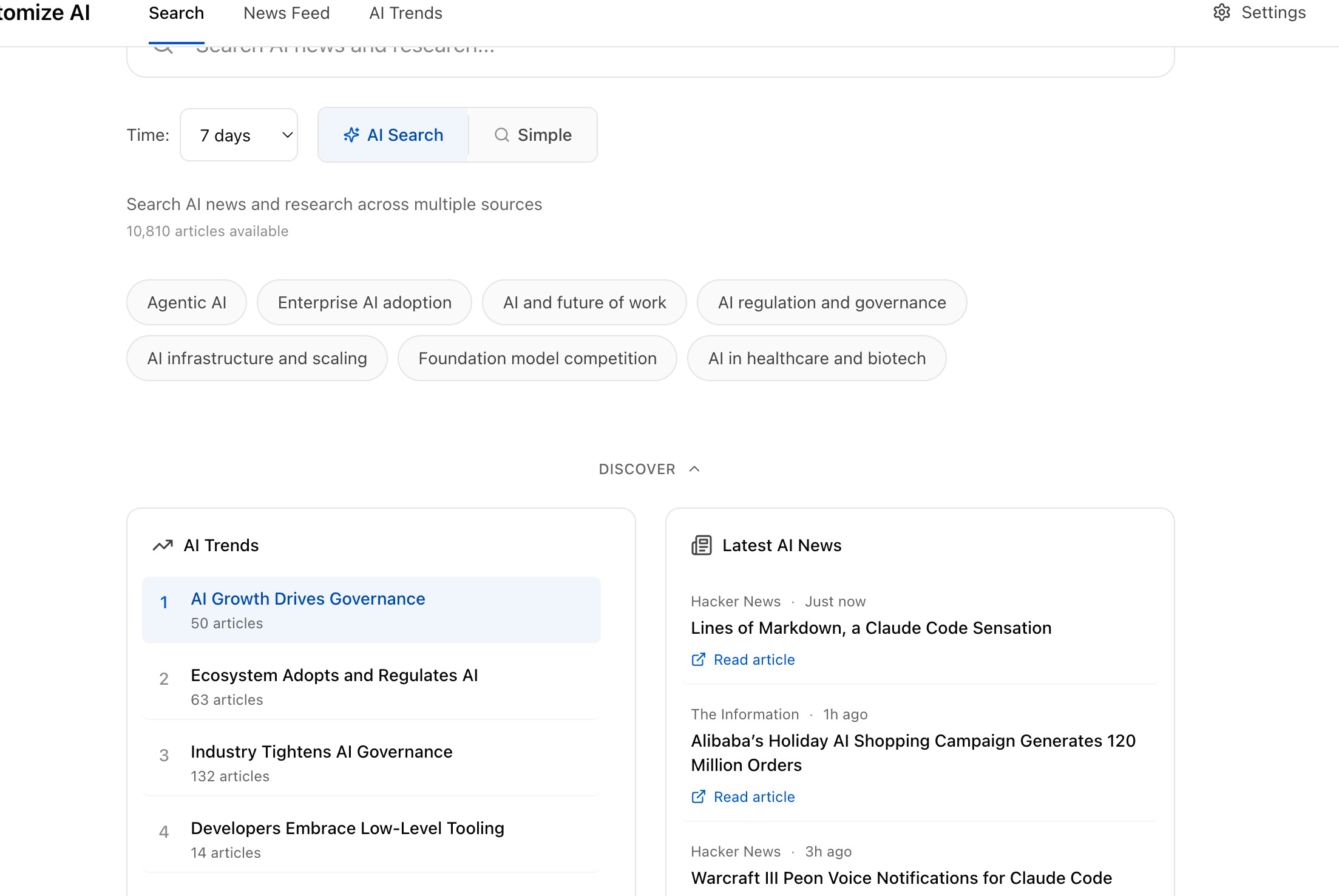
Task: Collapse the DISCOVER section
Action: (x=649, y=469)
